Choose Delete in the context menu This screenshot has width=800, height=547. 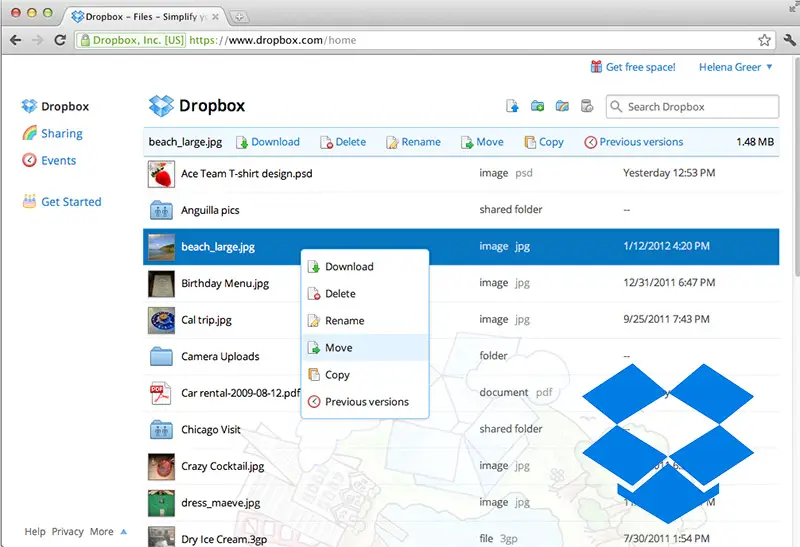click(x=365, y=293)
